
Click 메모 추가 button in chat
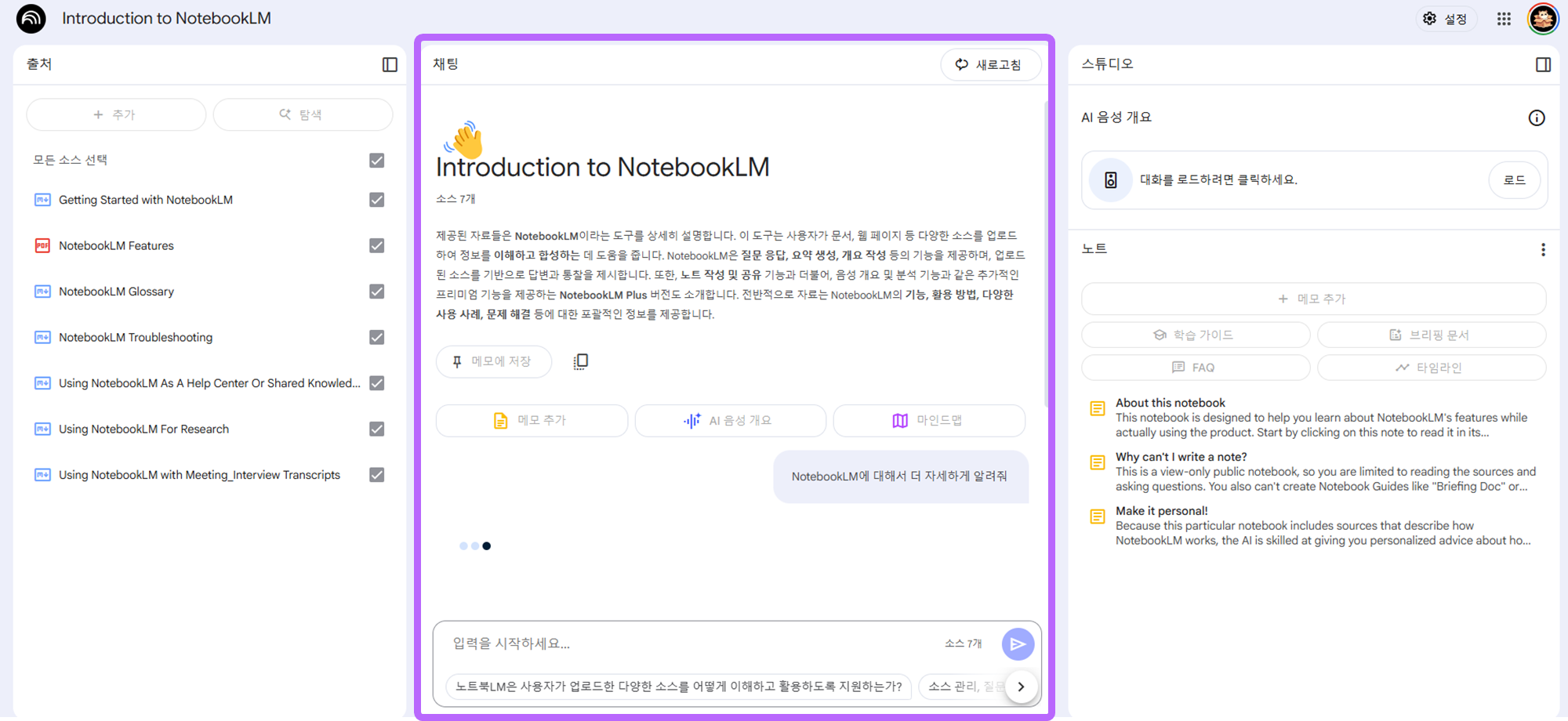(532, 421)
